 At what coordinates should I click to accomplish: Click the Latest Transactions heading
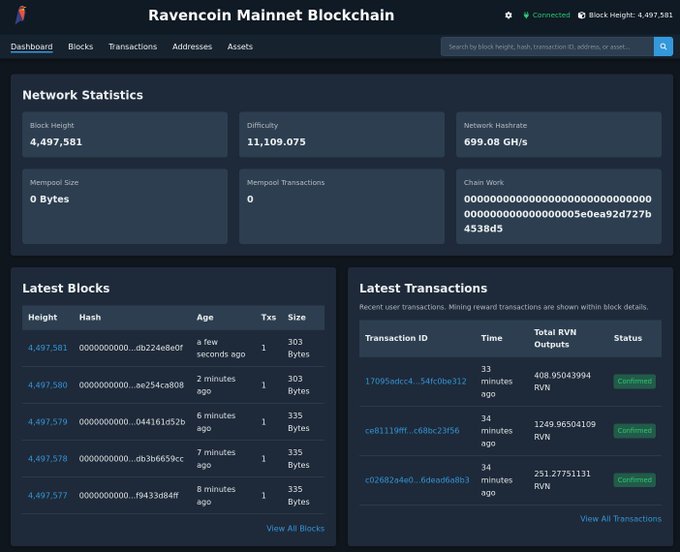[x=423, y=288]
